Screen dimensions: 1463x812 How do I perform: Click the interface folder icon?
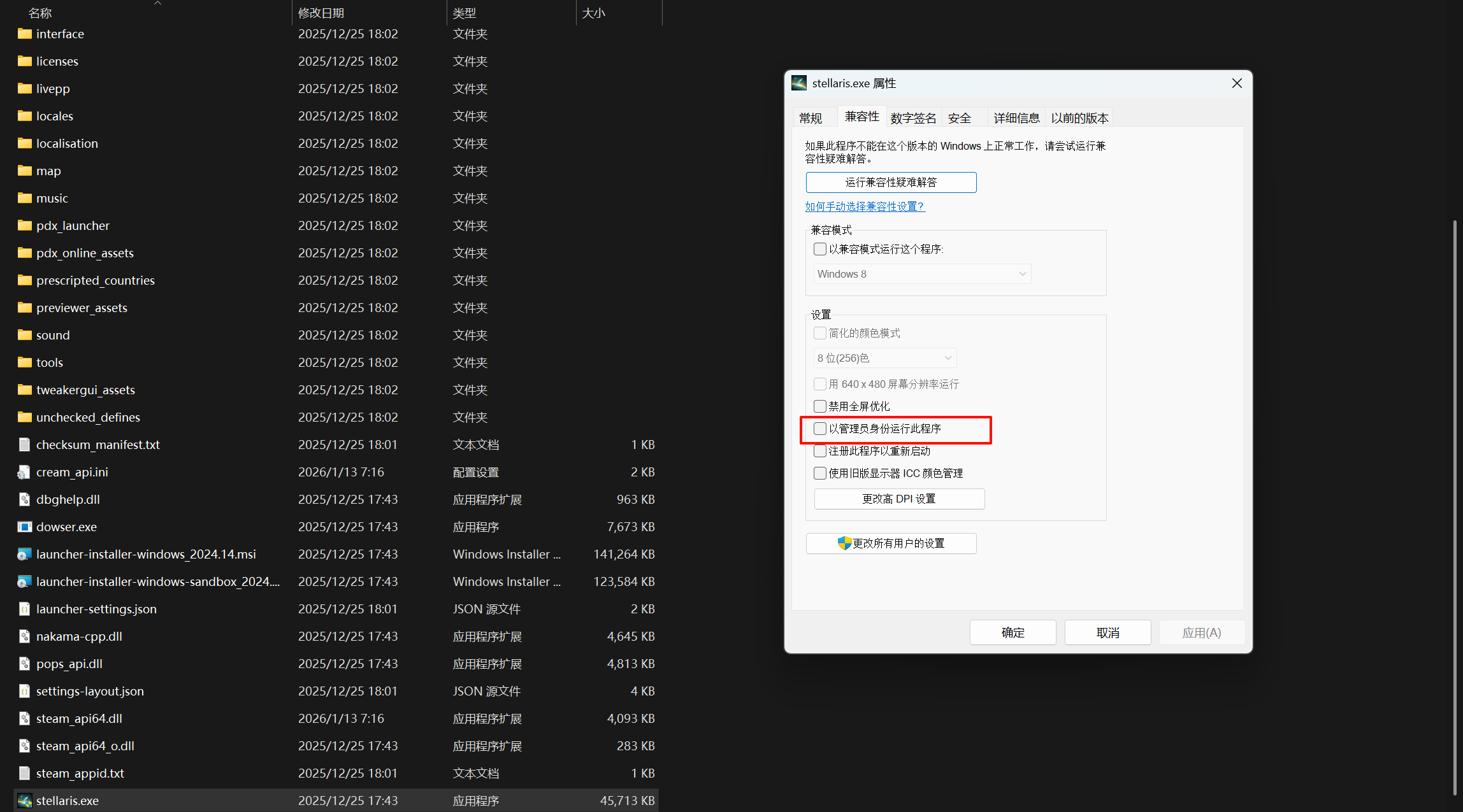pyautogui.click(x=25, y=34)
